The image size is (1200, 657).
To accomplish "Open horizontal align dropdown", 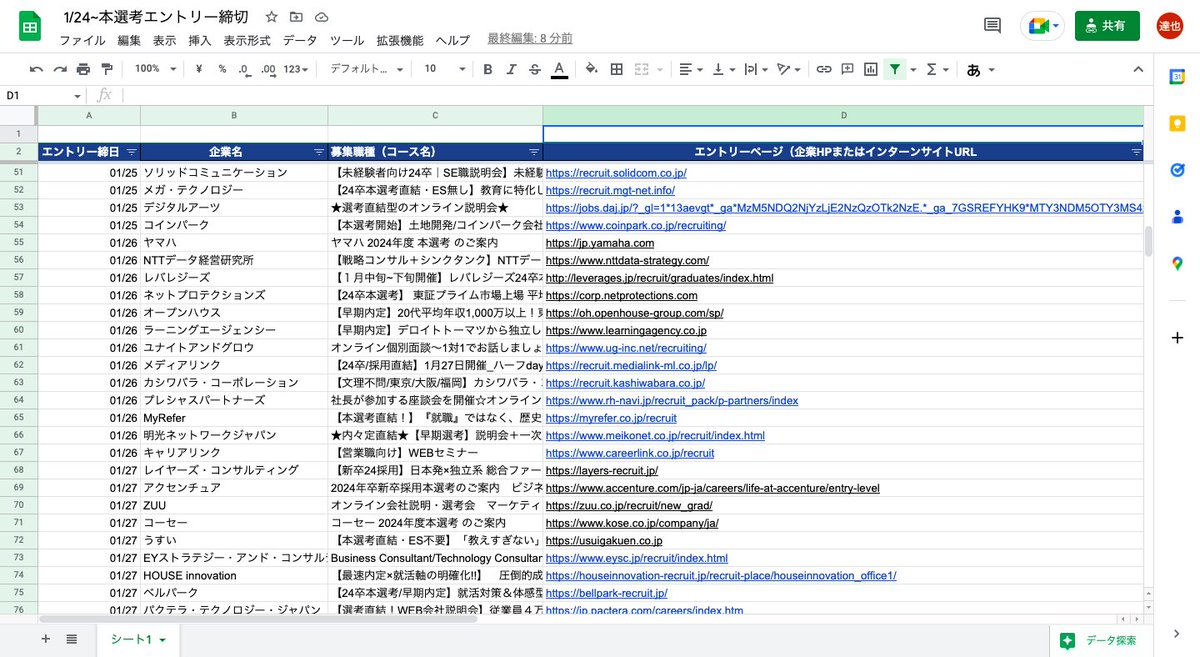I will 691,69.
